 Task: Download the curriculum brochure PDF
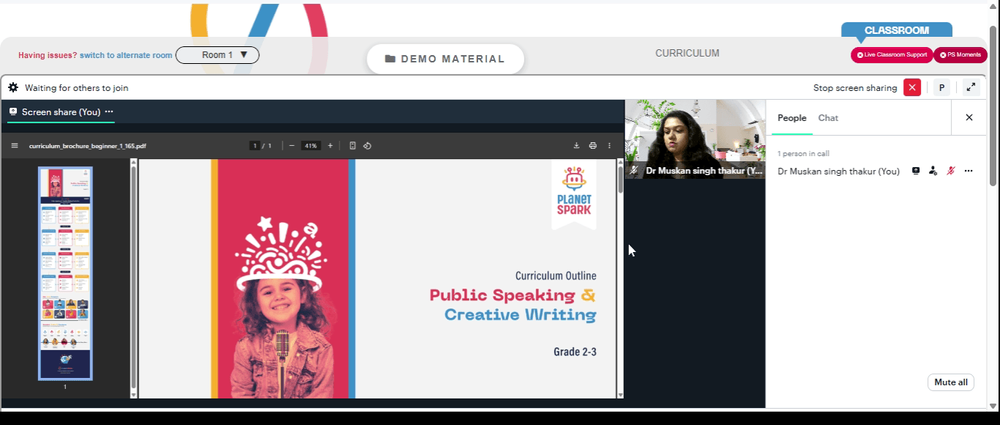point(577,145)
